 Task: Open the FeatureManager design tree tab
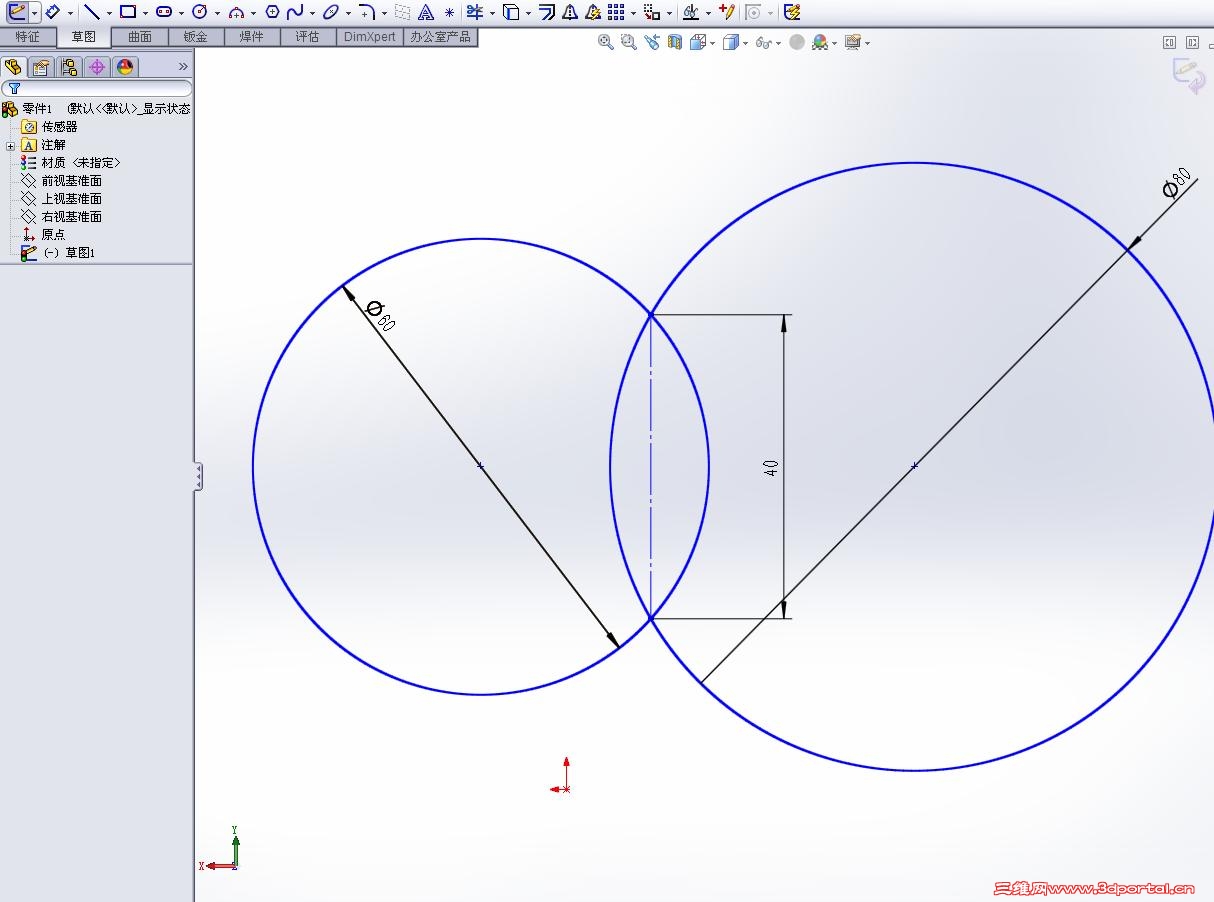point(13,67)
